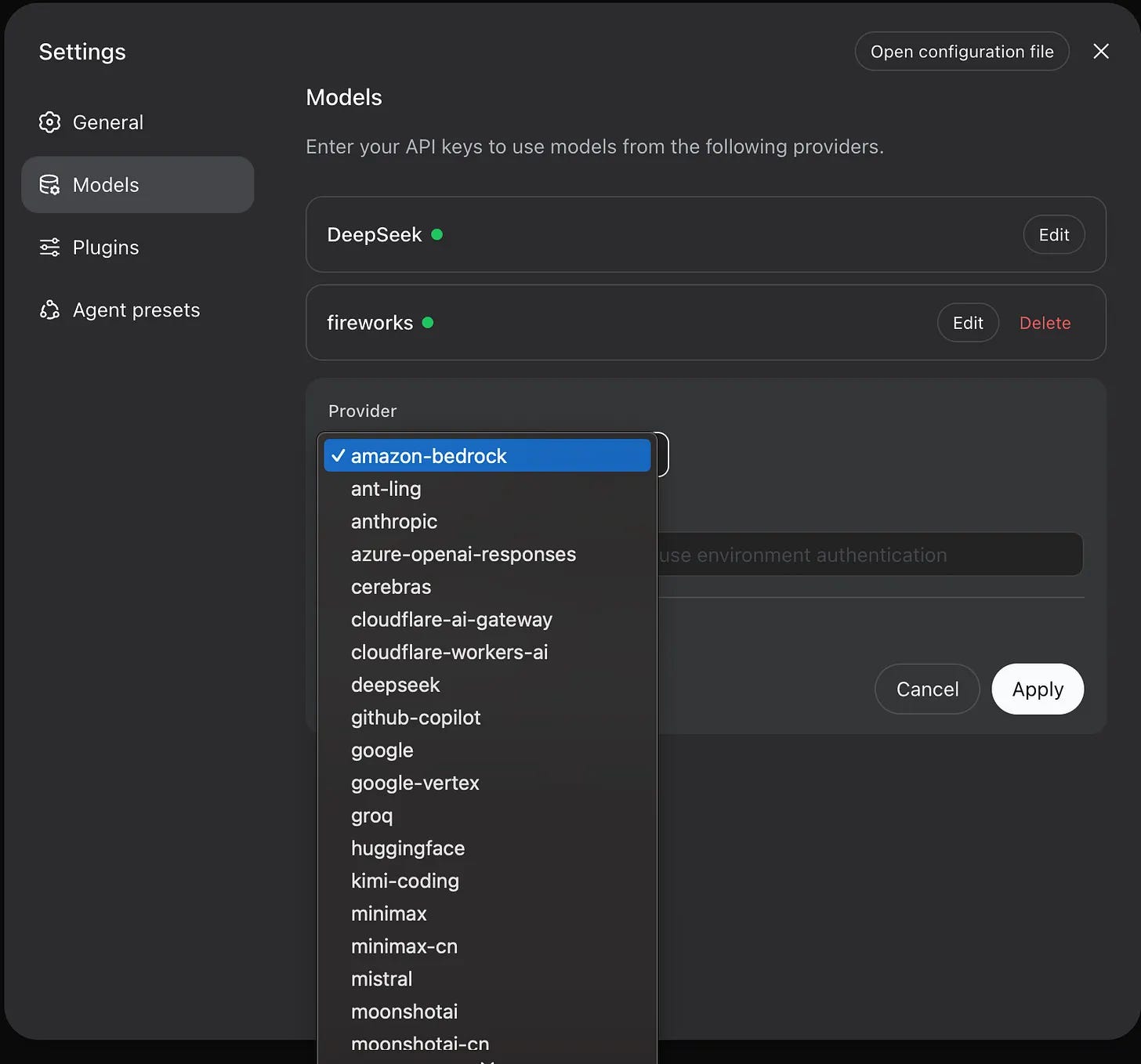Choose ant-ling from provider dropdown
Viewport: 1141px width, 1064px height.
pyautogui.click(x=487, y=489)
